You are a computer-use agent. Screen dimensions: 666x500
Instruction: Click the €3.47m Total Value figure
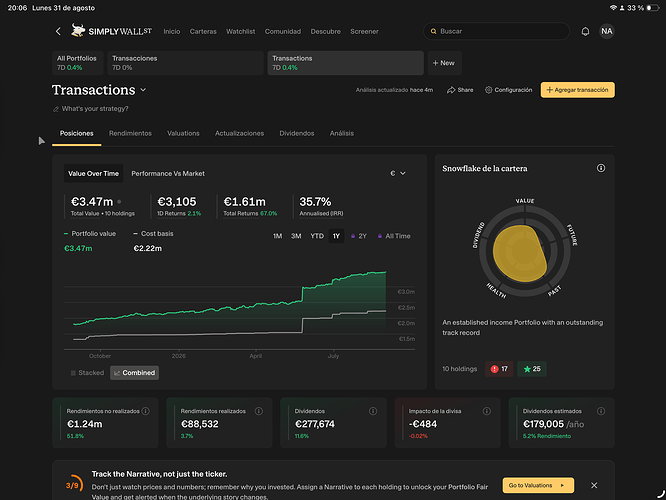92,202
